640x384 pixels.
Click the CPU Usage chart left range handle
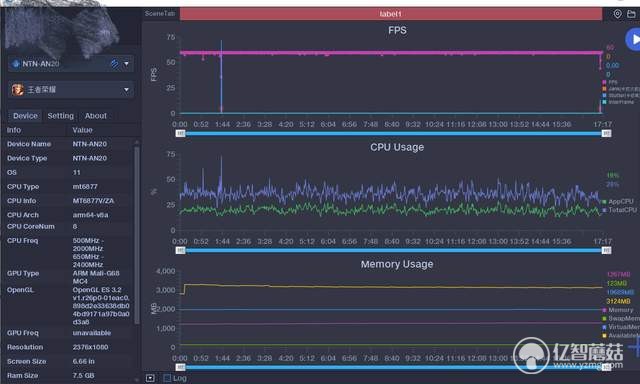point(180,251)
